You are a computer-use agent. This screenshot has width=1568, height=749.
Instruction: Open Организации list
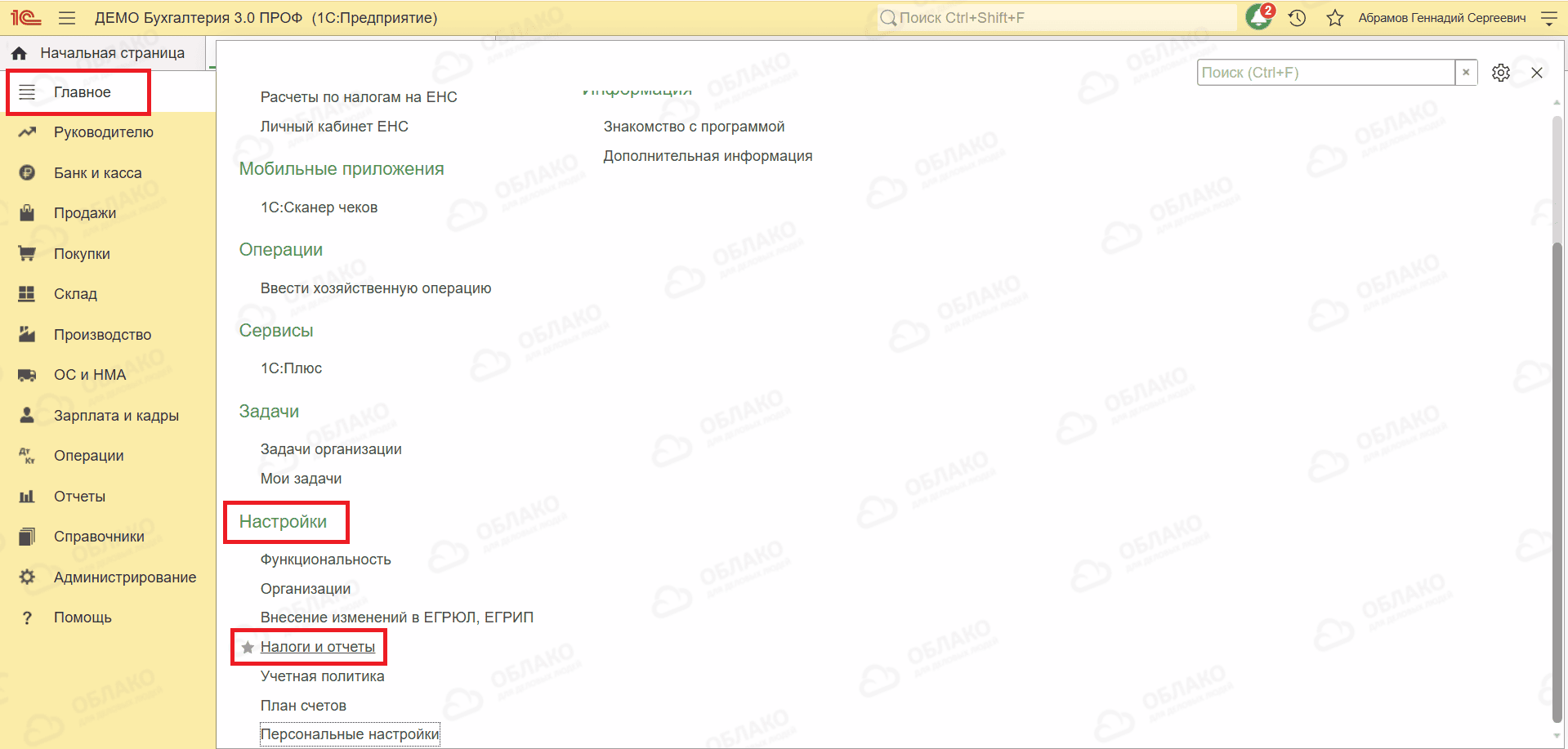pyautogui.click(x=306, y=589)
